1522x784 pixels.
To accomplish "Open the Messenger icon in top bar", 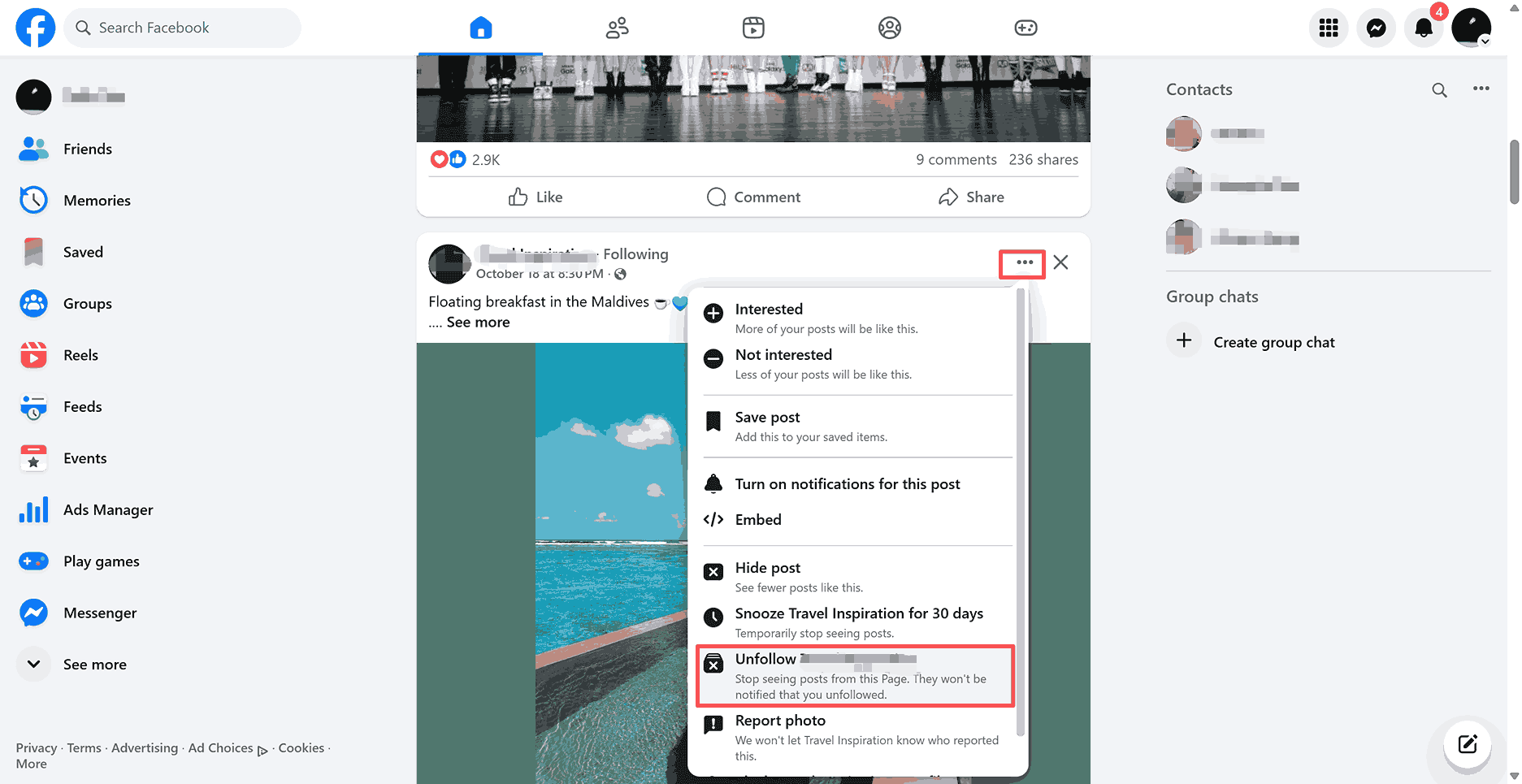I will click(x=1376, y=28).
